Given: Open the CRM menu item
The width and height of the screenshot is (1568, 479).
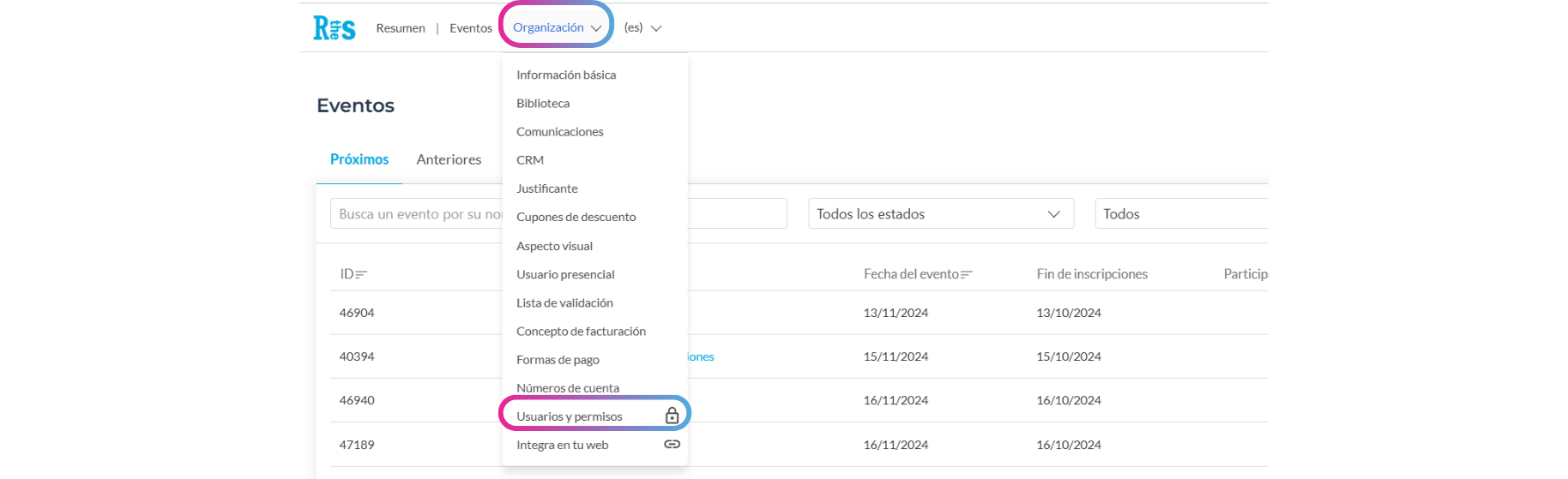Looking at the screenshot, I should [x=530, y=160].
